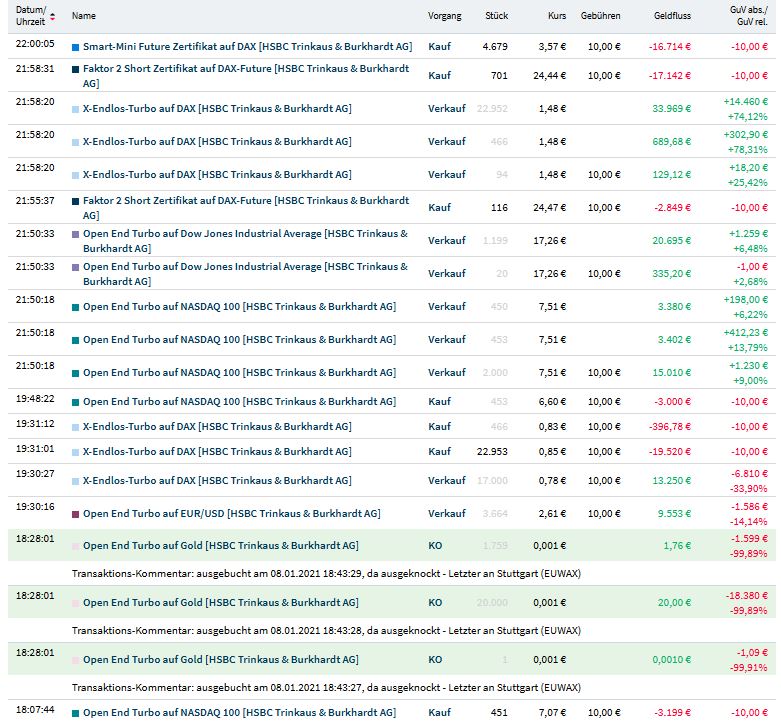
Task: Open NASDAQ 100 Turbo Kauf link at 18:07:44
Action: tap(240, 713)
